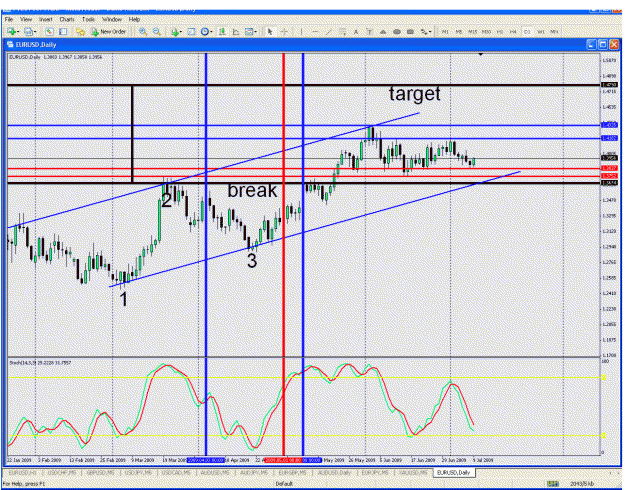Open the Periods clock icon
625x490 pixels.
tap(204, 31)
